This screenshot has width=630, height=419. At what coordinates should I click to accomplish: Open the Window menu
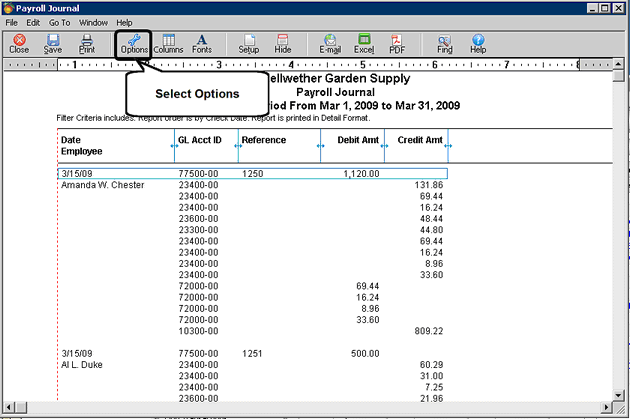click(93, 23)
